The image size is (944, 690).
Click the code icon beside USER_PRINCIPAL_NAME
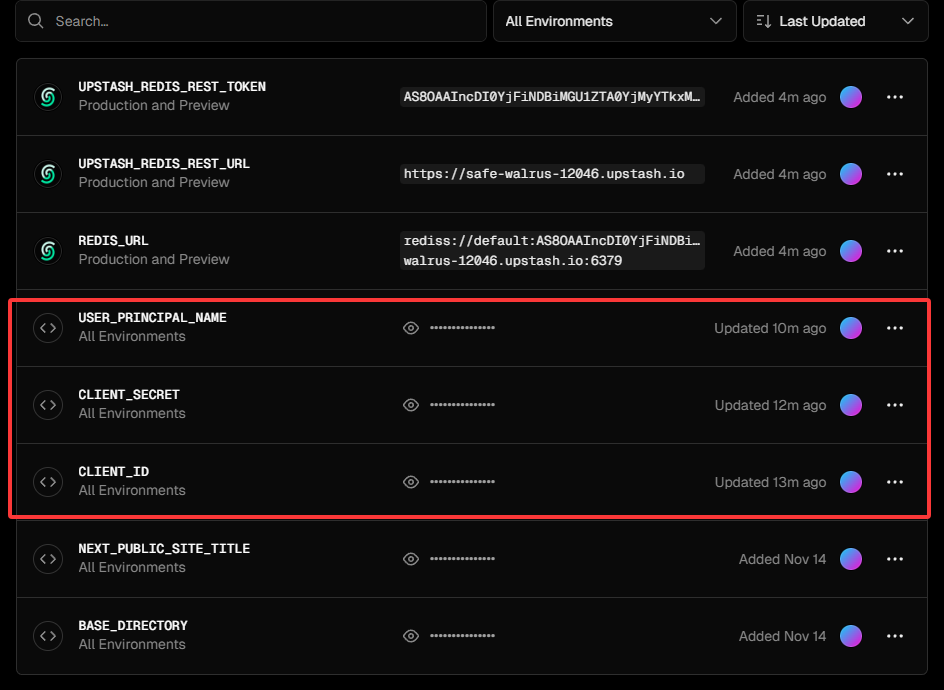pos(47,328)
